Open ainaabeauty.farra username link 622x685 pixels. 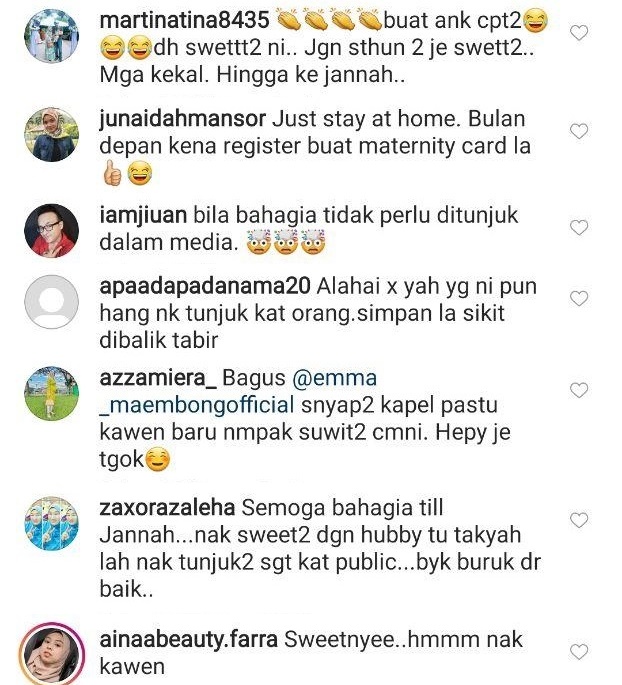click(x=189, y=640)
